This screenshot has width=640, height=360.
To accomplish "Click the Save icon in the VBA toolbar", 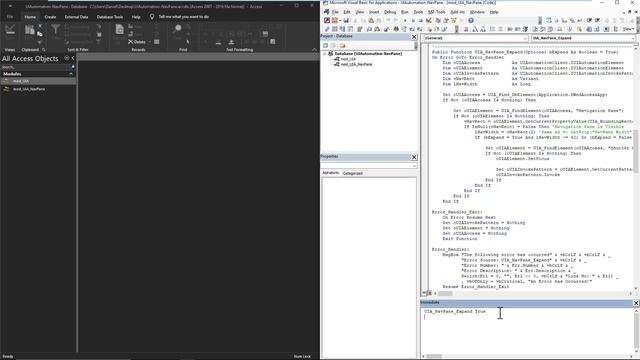I will tap(346, 20).
